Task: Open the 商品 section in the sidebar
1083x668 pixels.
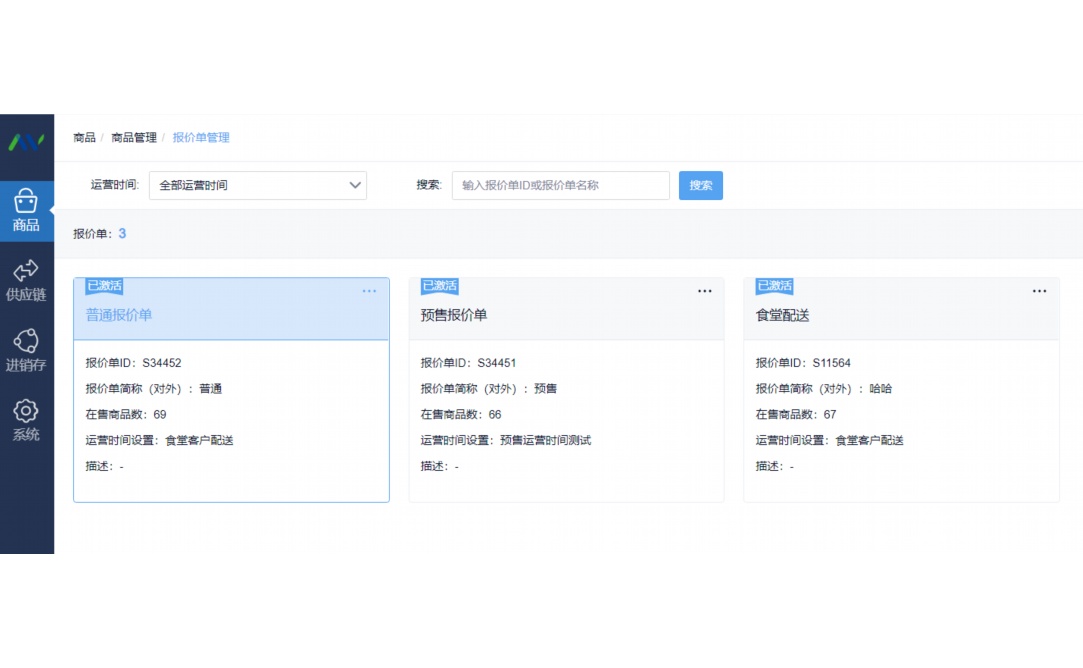Action: (27, 207)
